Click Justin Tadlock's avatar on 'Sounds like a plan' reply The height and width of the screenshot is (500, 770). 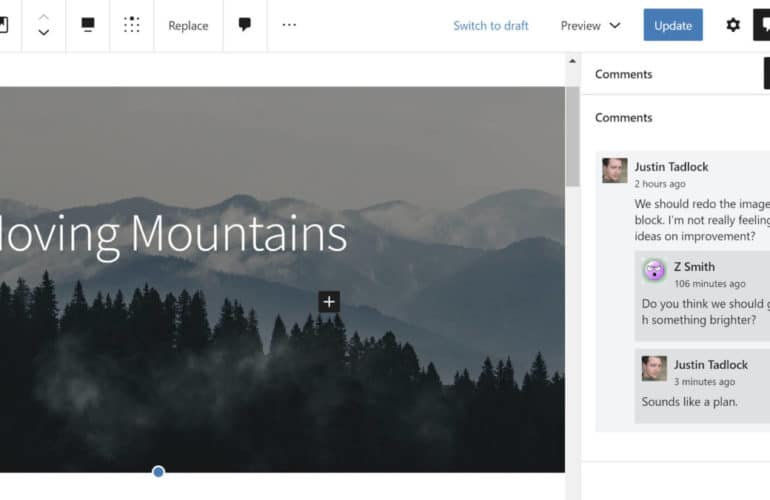tap(654, 368)
